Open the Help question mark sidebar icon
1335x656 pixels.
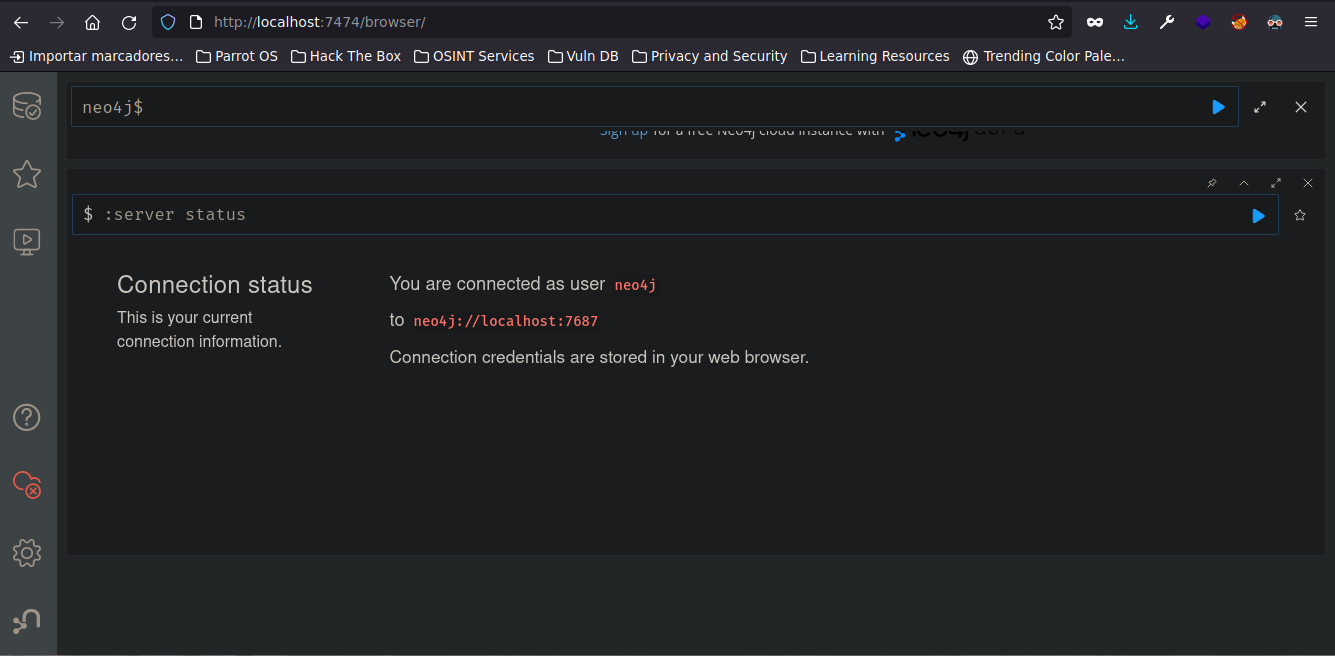click(x=27, y=417)
